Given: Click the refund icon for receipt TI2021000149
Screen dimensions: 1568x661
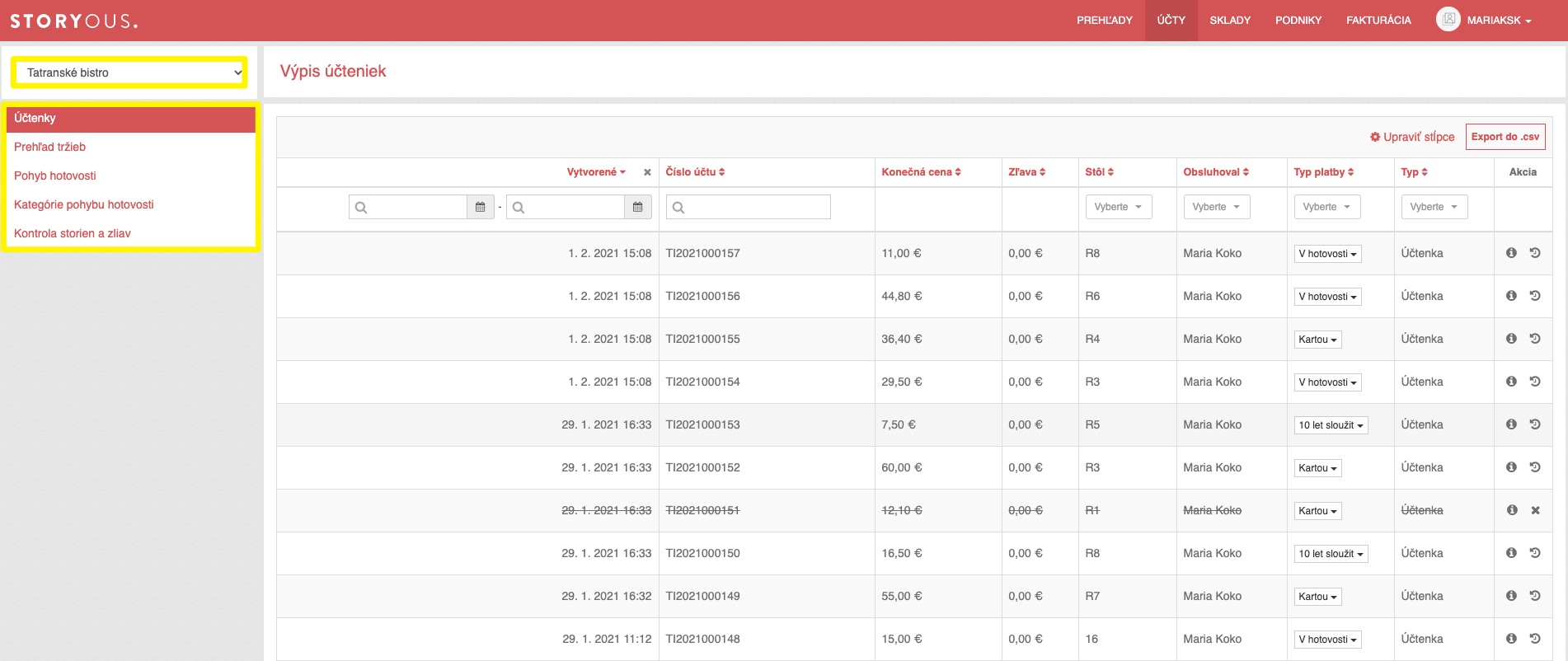Looking at the screenshot, I should tap(1535, 596).
